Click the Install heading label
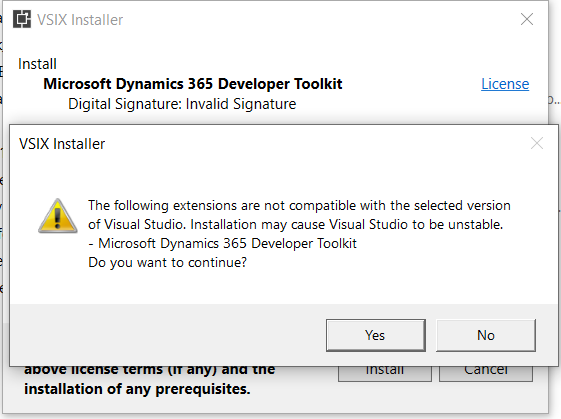561x419 pixels. click(37, 64)
